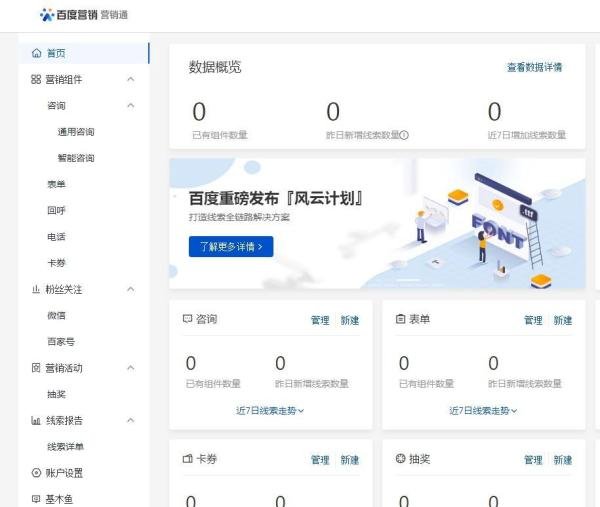
Task: Click the info icon after 昨日新增线索数量
Action: [x=404, y=135]
